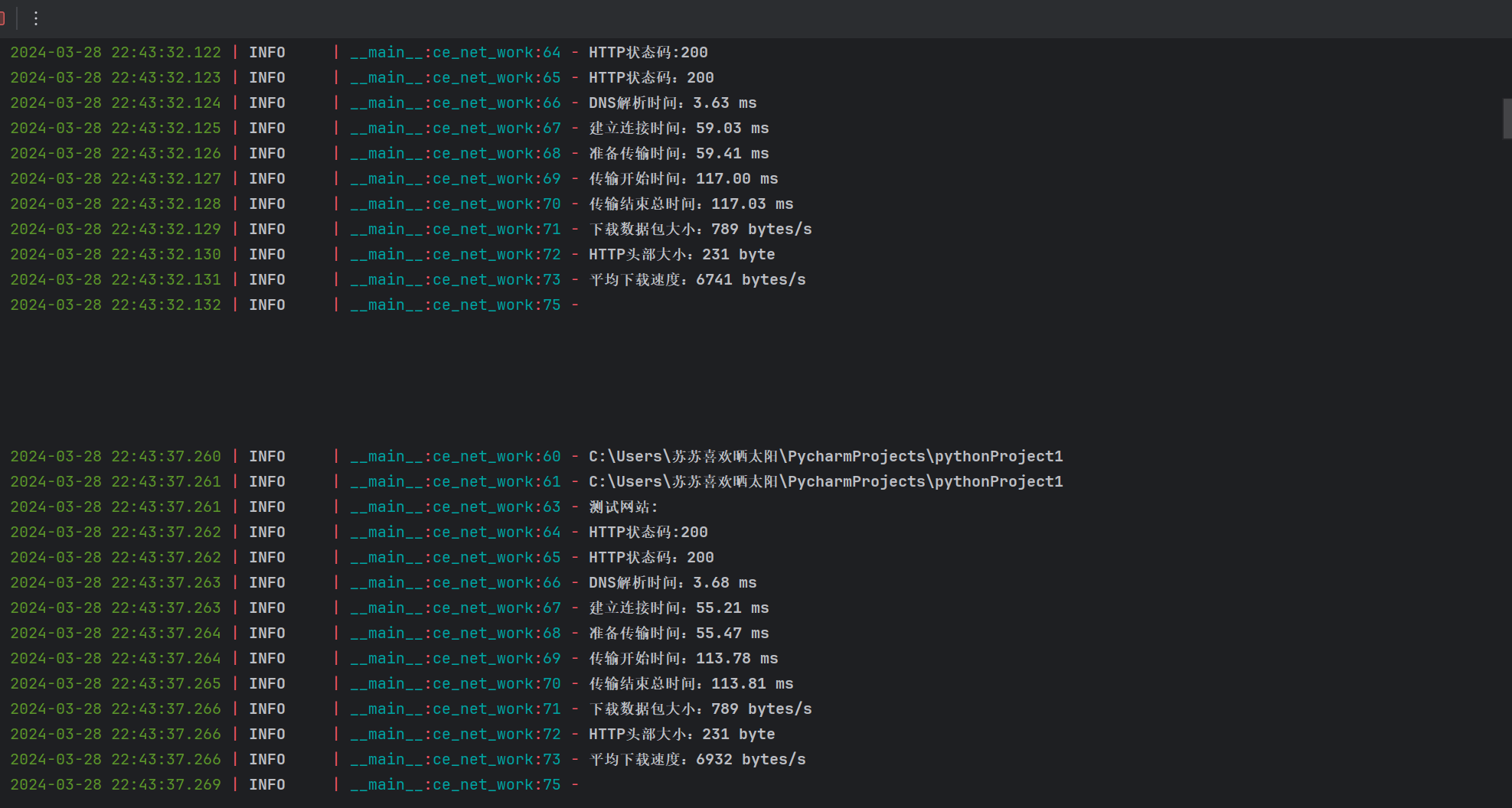Click the path text on the ce_net_work:61 line

[825, 482]
